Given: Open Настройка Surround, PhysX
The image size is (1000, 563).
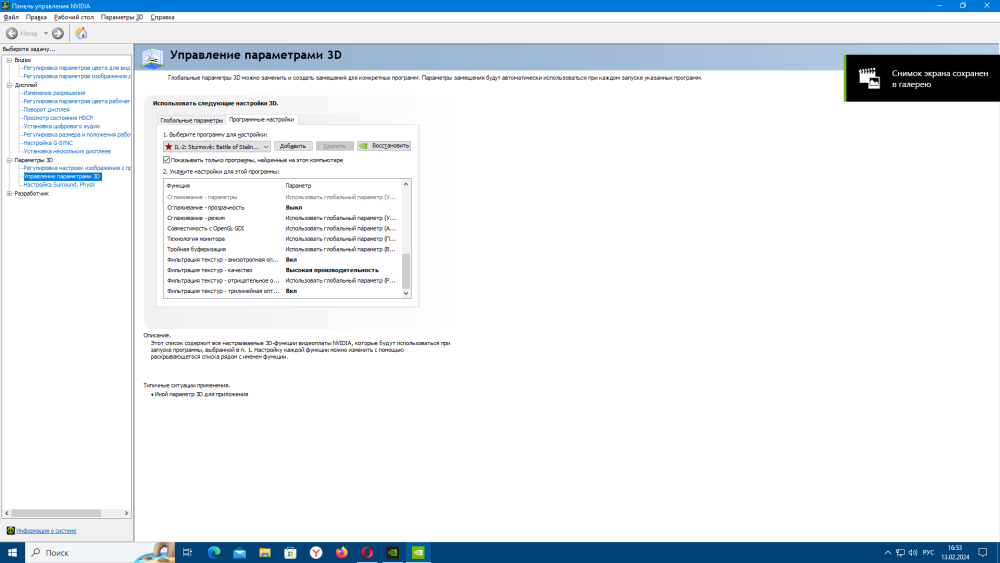Looking at the screenshot, I should 59,185.
